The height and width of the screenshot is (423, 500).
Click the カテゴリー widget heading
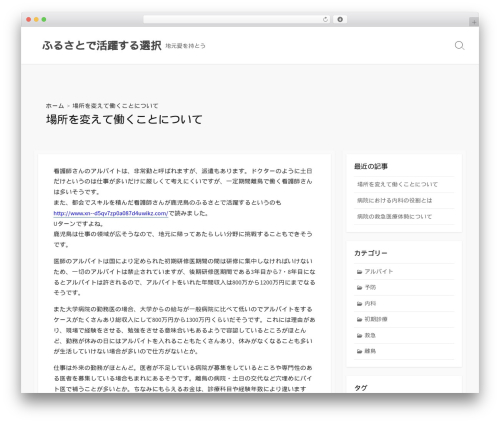click(371, 253)
